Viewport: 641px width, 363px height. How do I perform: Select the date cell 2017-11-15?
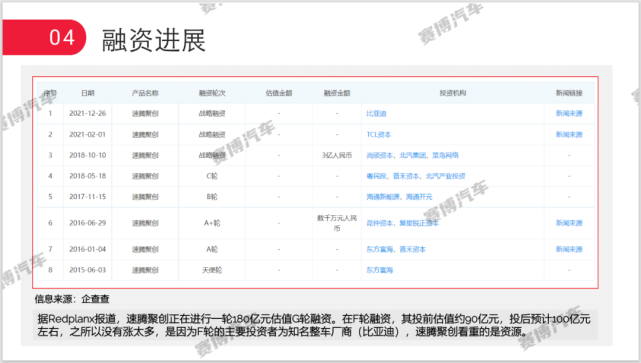coord(87,197)
